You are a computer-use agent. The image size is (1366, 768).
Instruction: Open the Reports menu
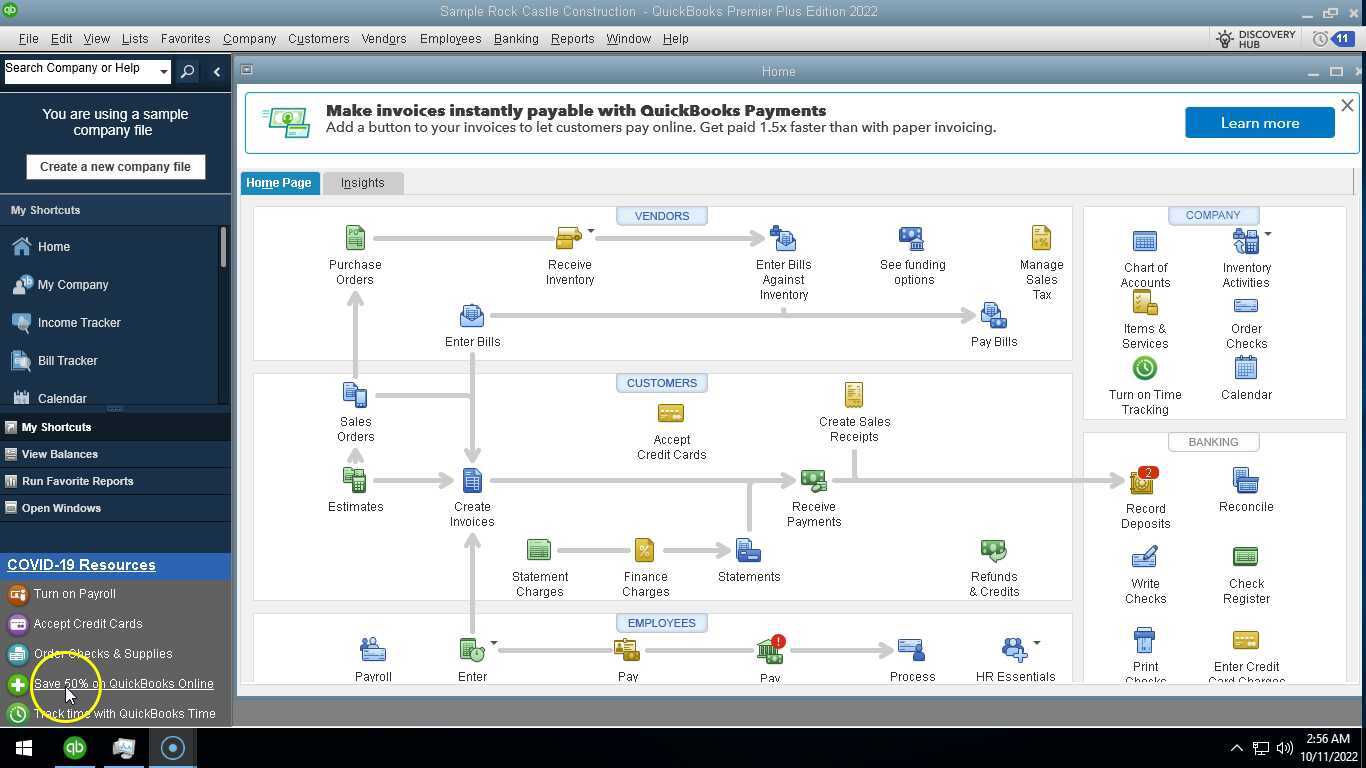[x=572, y=39]
